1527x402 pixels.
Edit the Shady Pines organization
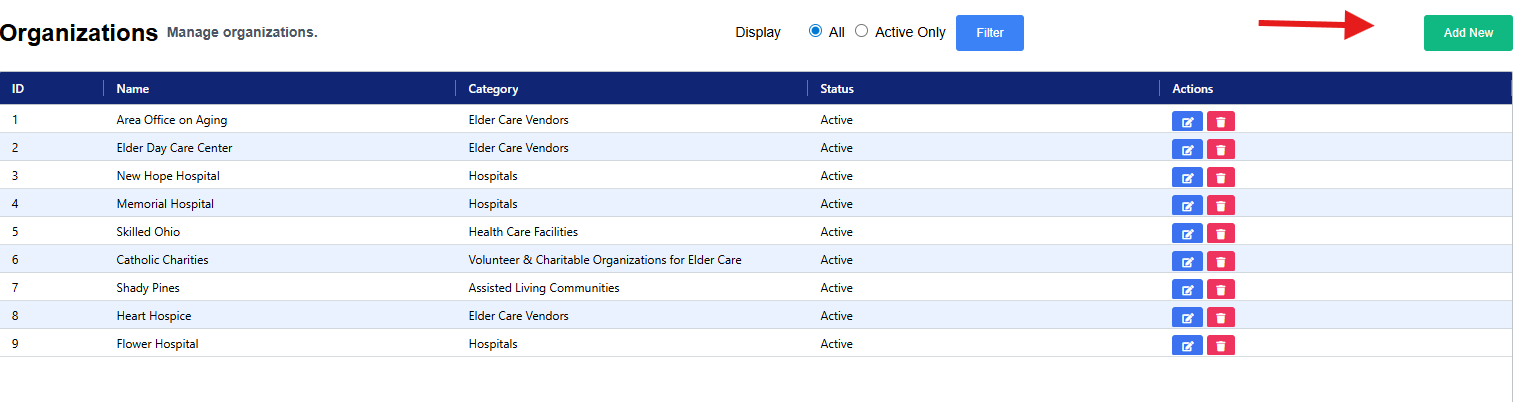1187,290
